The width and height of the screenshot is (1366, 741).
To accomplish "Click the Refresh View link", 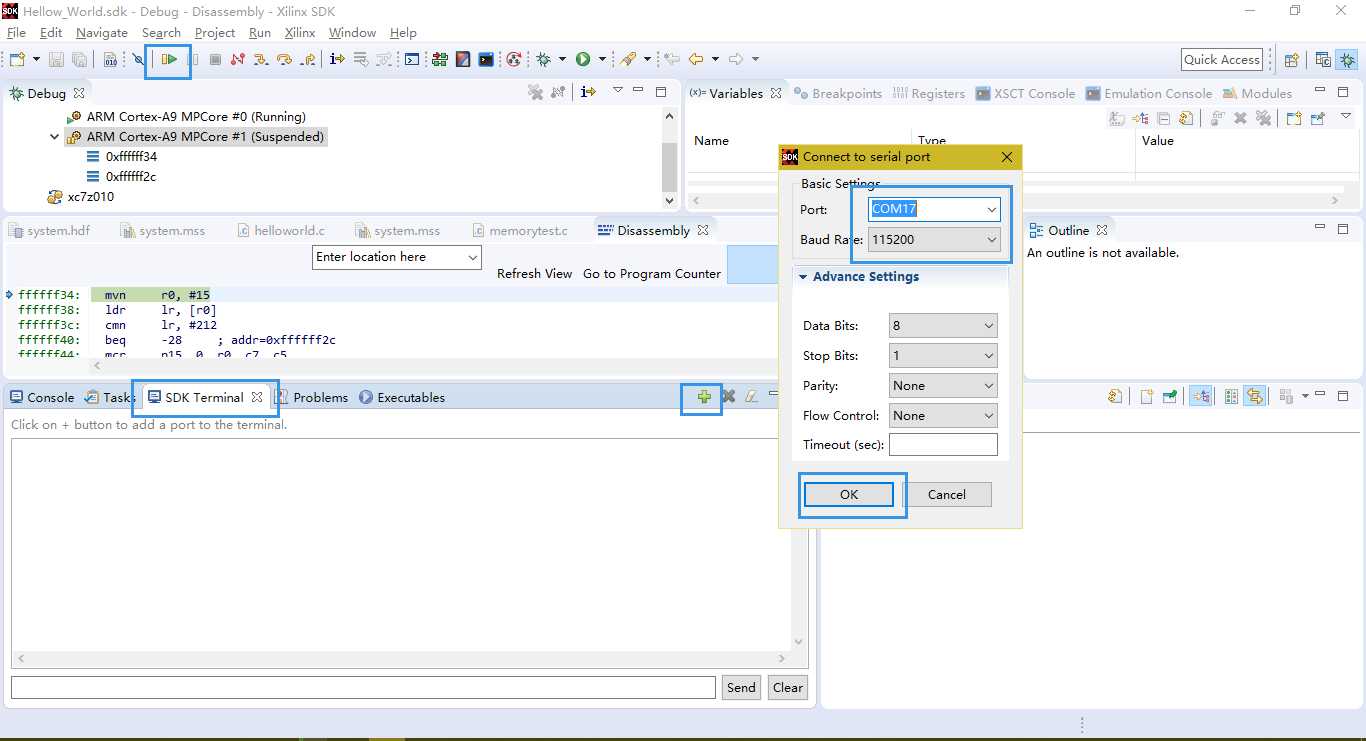I will coord(534,273).
